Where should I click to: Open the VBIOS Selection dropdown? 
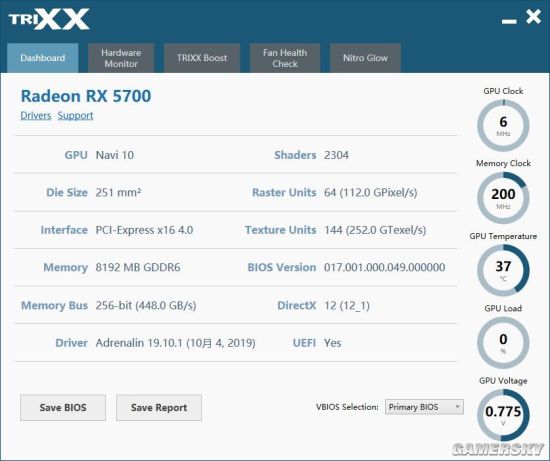tap(424, 407)
